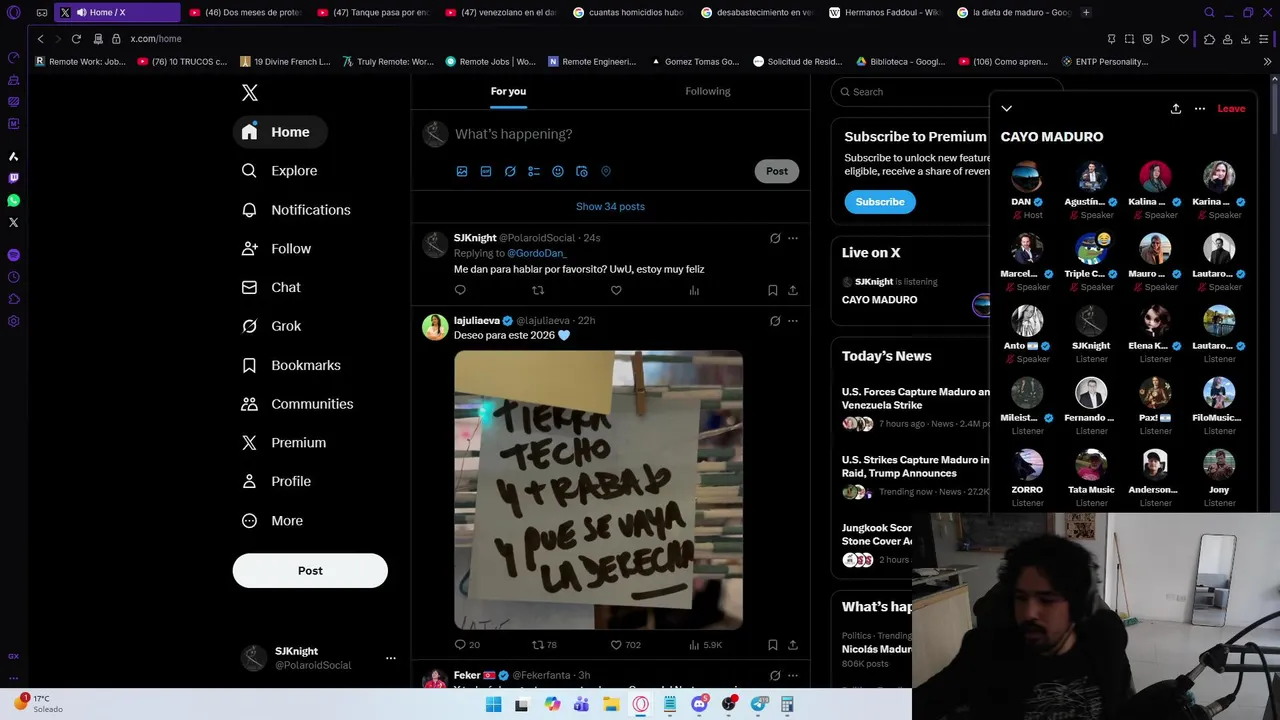Open the Explore page
The height and width of the screenshot is (720, 1280).
pos(280,171)
